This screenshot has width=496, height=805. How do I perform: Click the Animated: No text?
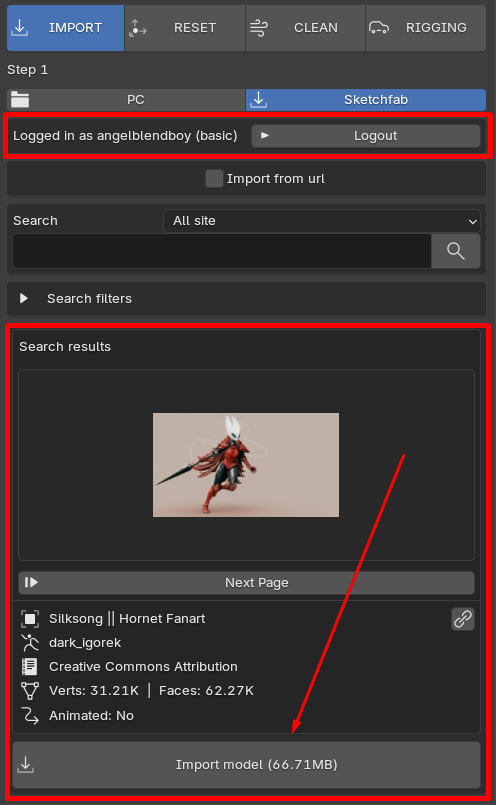[91, 715]
